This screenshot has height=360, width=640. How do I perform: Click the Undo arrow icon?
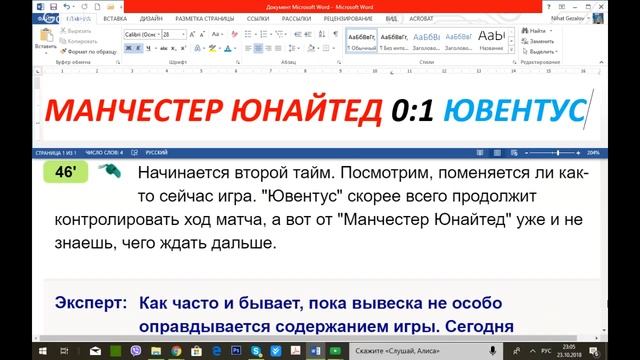[x=67, y=7]
